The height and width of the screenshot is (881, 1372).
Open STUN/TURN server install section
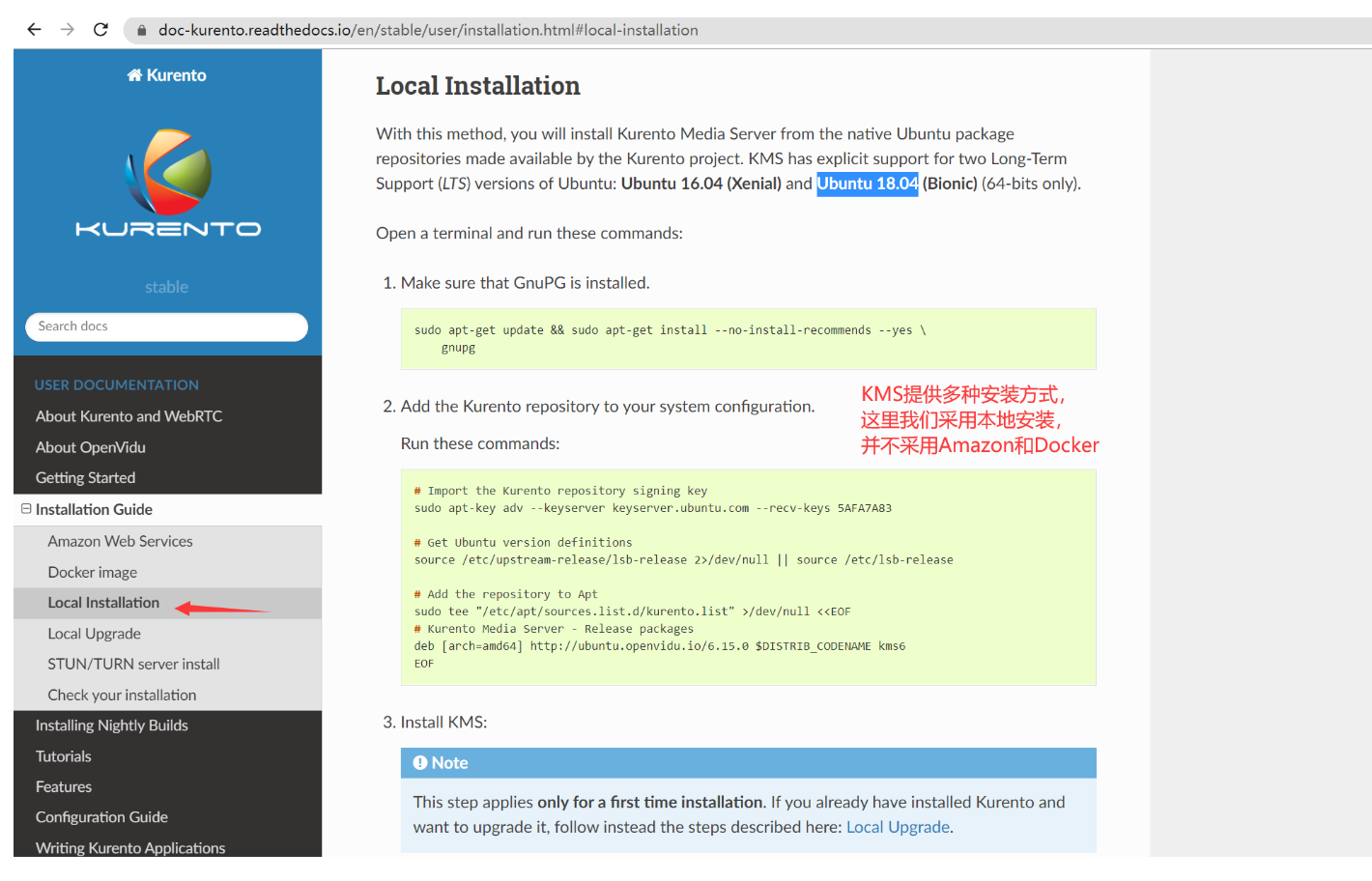tap(133, 665)
